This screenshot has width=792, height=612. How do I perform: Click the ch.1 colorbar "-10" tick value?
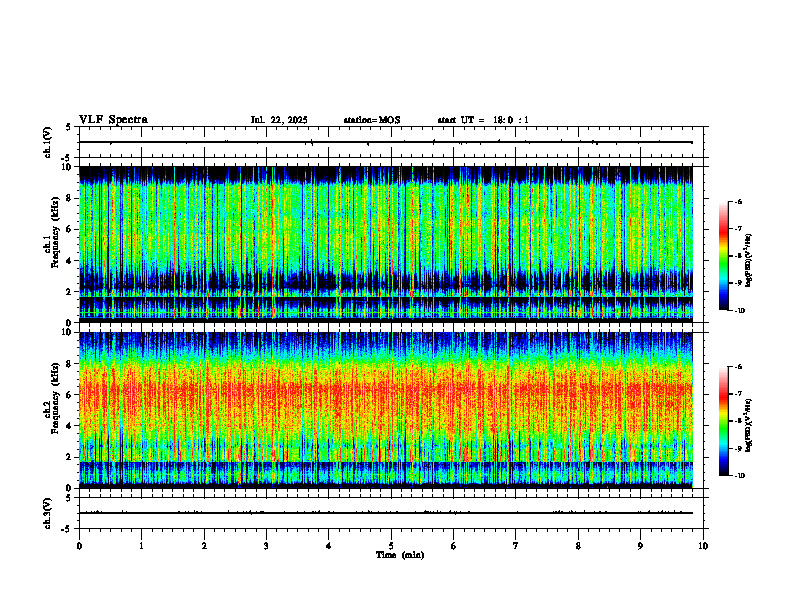point(740,311)
